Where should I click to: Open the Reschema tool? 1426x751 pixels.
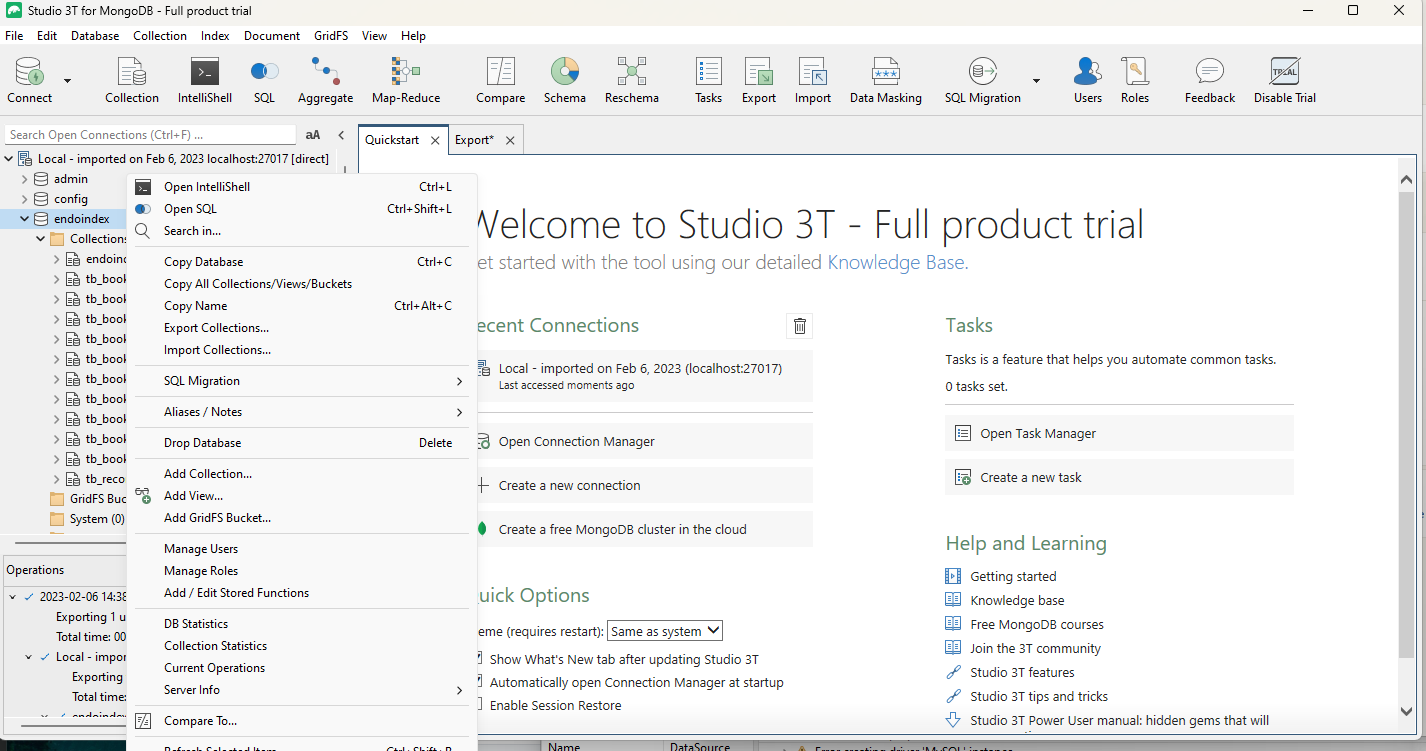click(632, 79)
